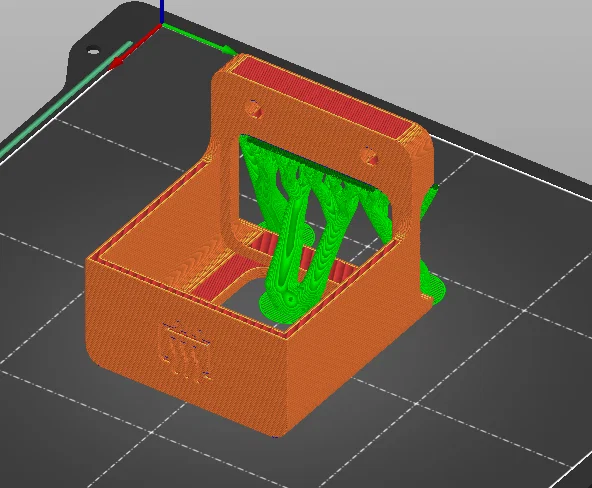The width and height of the screenshot is (592, 488).
Task: Click the bed corner mounting hole
Action: 93,51
